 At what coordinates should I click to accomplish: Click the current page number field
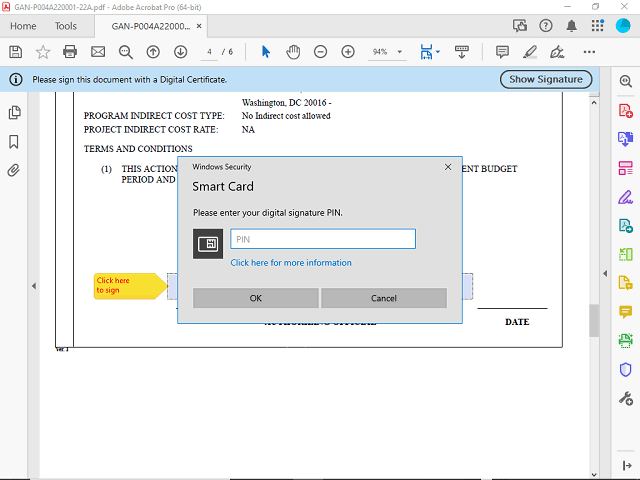point(209,52)
